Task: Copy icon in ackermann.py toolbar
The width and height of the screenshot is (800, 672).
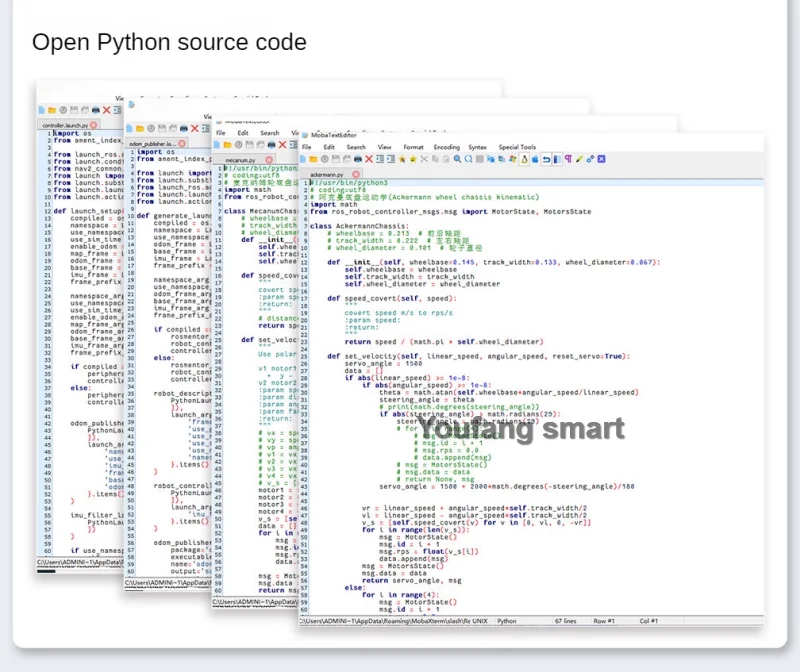Action: click(435, 159)
